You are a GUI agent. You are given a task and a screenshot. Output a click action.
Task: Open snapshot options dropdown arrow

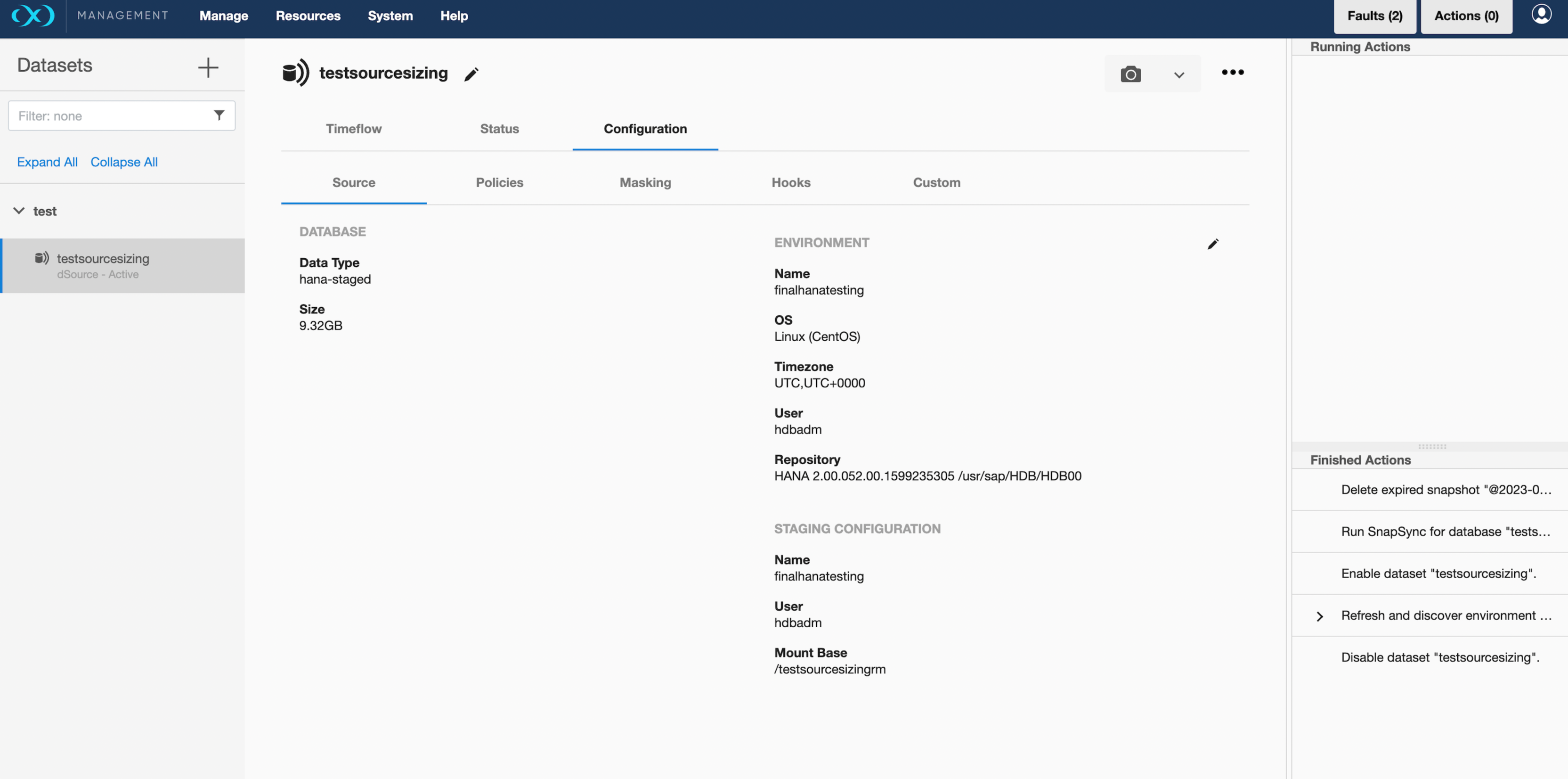tap(1178, 75)
